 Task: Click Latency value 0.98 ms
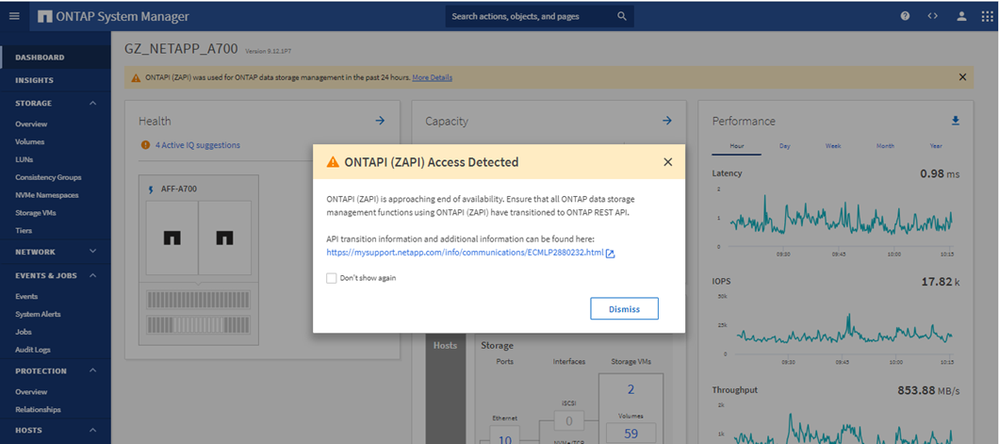(x=940, y=173)
